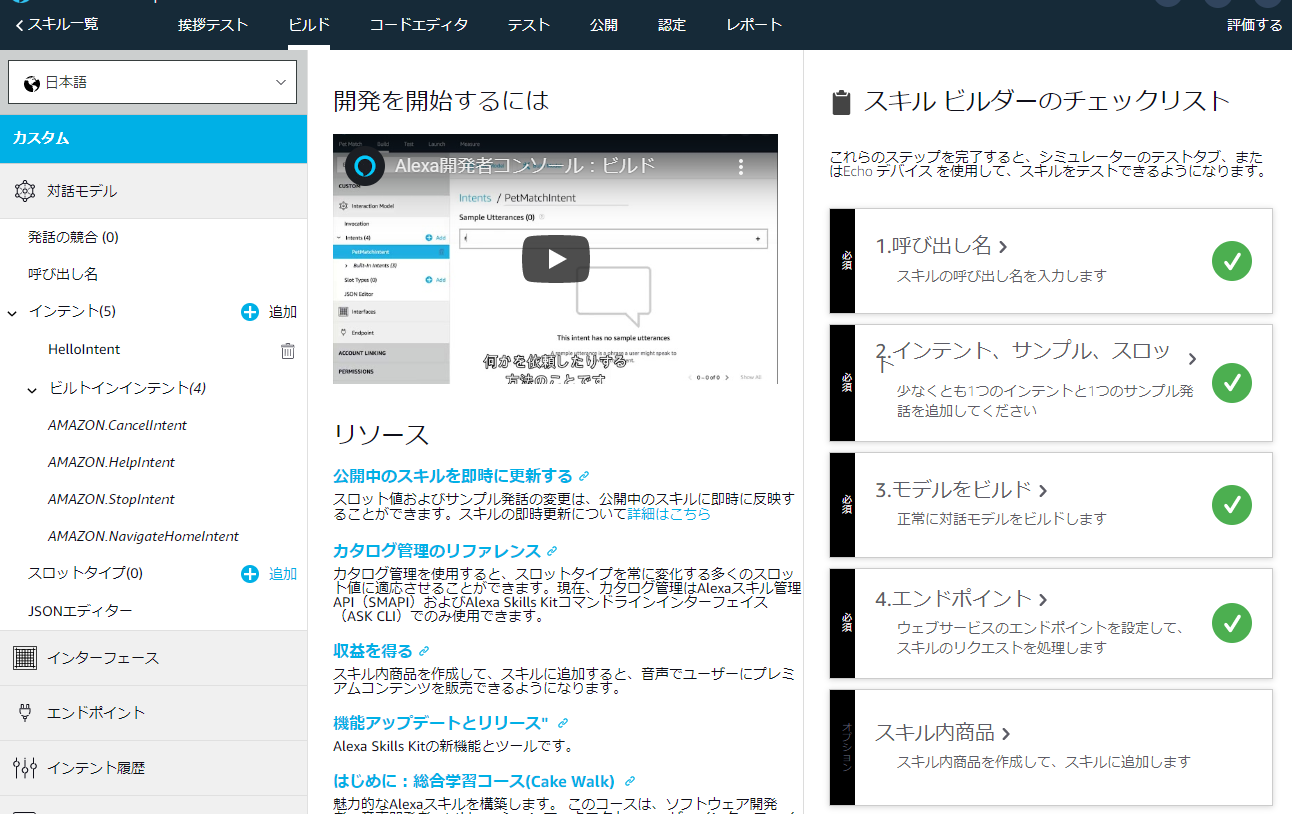Go back to スキル一覧 skill list
Screen dimensions: 1292x814
pyautogui.click(x=58, y=25)
